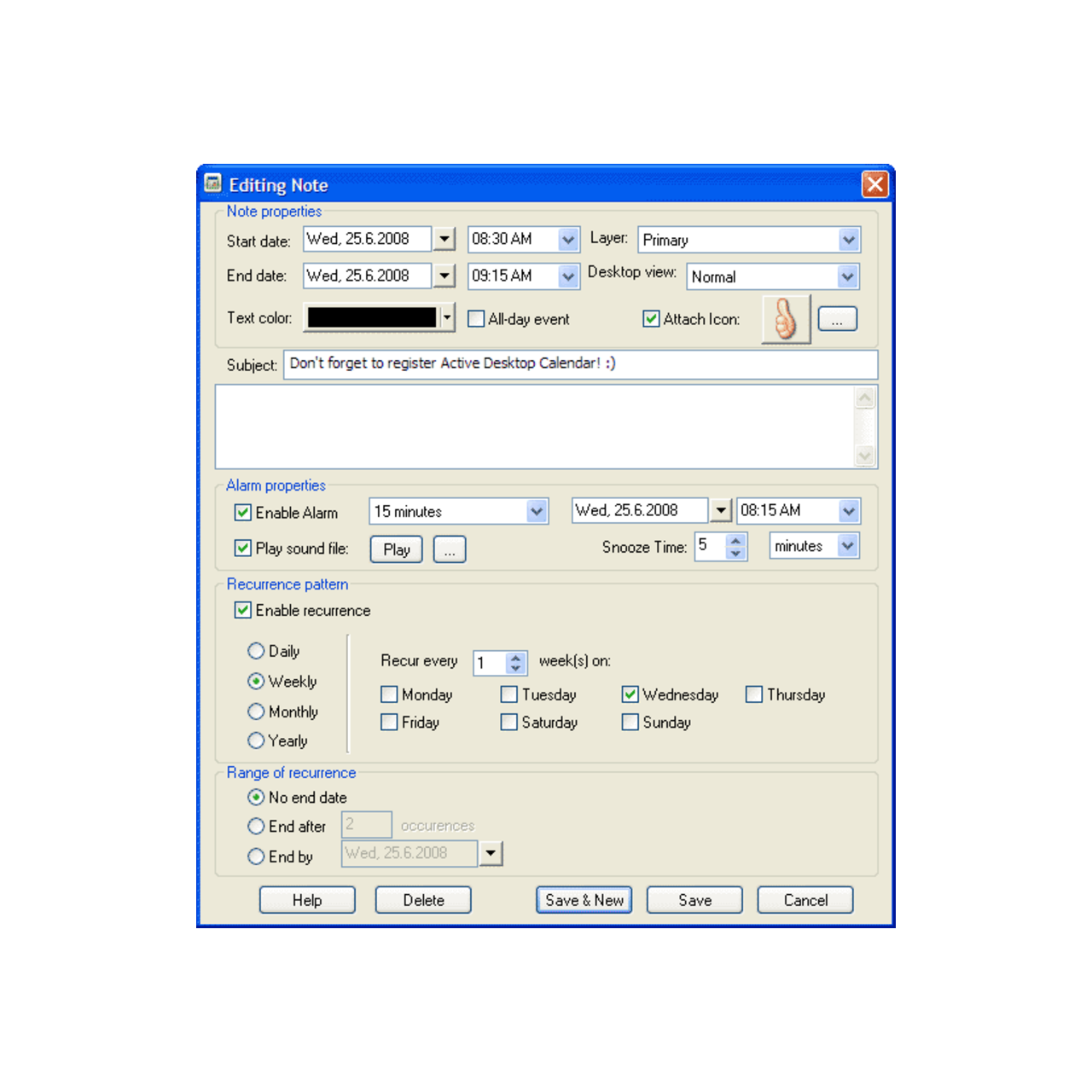Click the note body scrollbar down arrow
This screenshot has height=1092, width=1092.
tap(865, 456)
